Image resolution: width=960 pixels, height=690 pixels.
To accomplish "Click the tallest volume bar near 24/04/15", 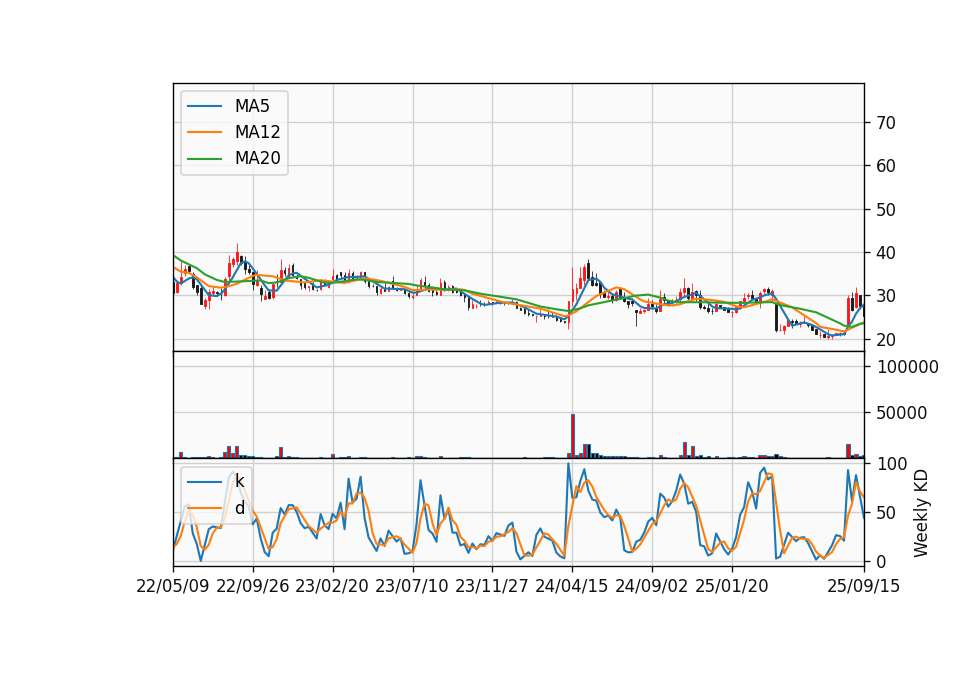I will (x=573, y=436).
